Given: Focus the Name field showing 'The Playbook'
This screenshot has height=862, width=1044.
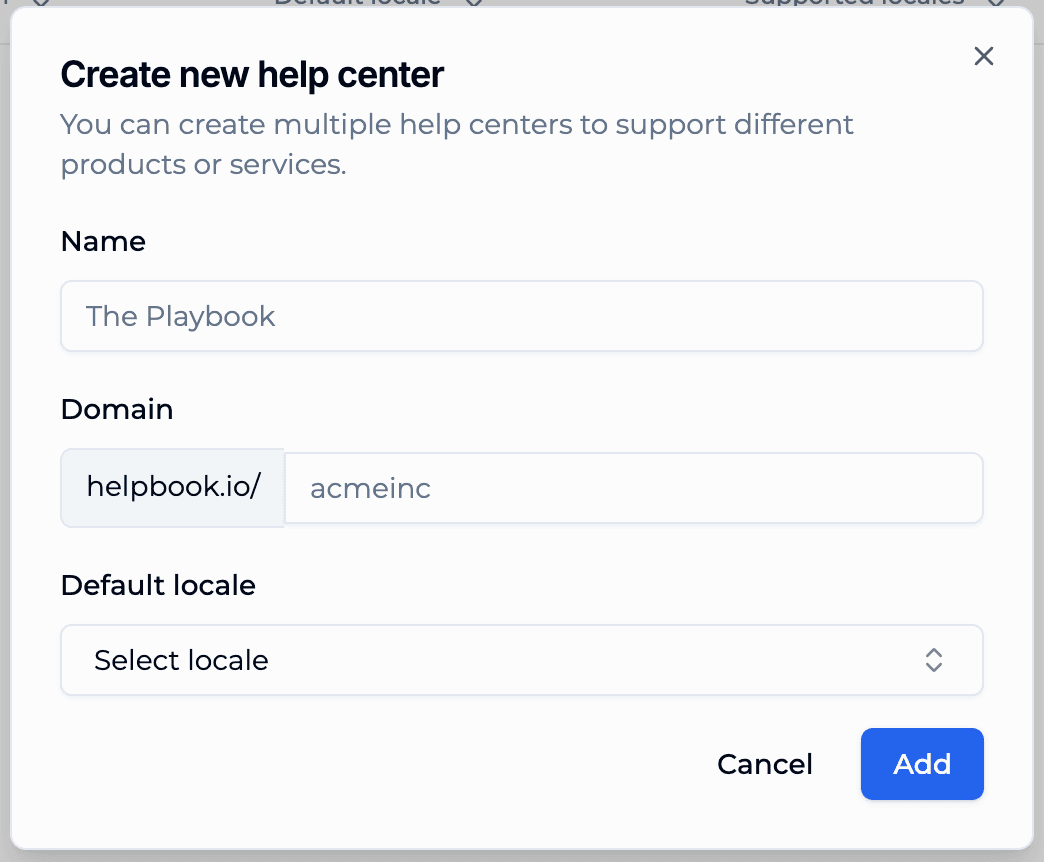Looking at the screenshot, I should 521,316.
